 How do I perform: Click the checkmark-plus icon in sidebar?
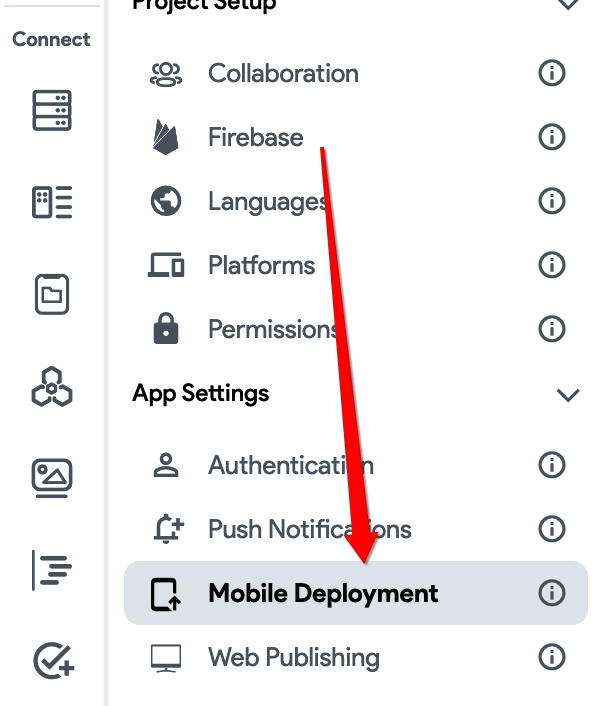(x=53, y=661)
